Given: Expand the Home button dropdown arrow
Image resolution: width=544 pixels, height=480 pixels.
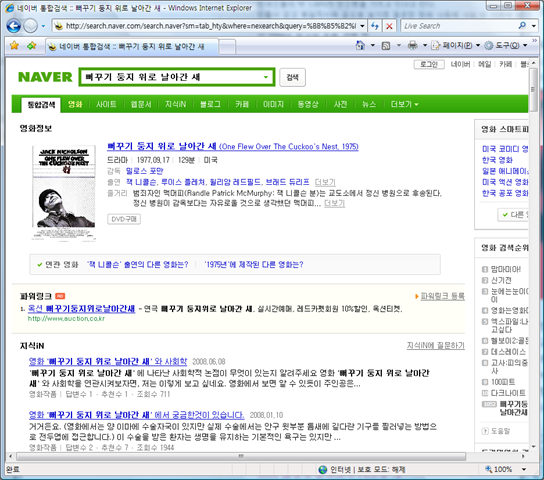Looking at the screenshot, I should point(373,45).
